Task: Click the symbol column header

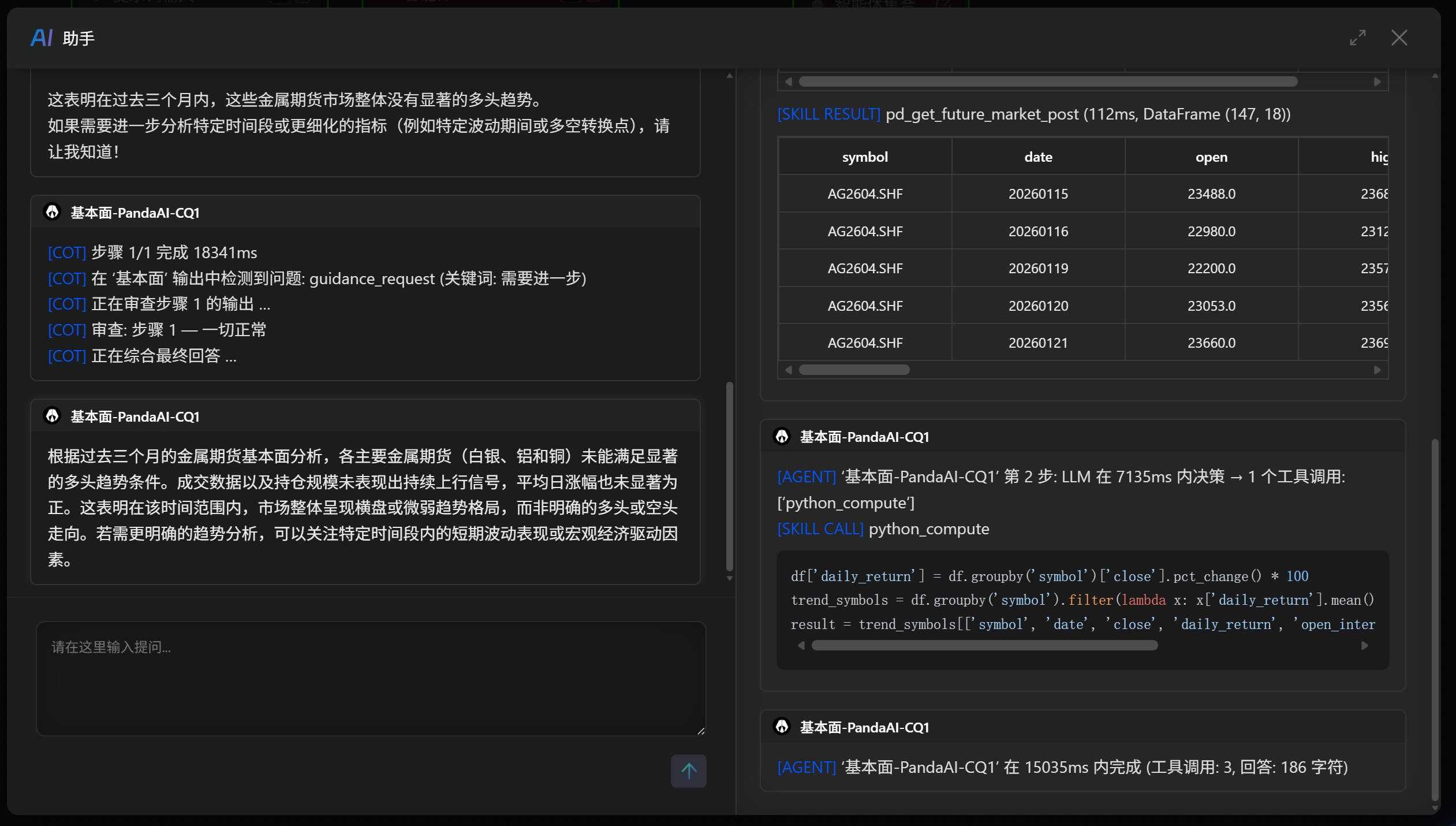Action: pyautogui.click(x=864, y=157)
